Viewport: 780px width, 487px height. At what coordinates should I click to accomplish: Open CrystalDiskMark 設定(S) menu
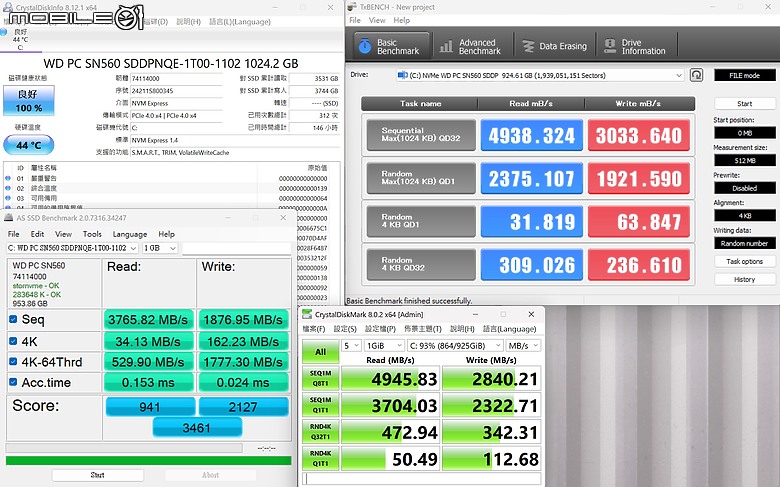(345, 329)
